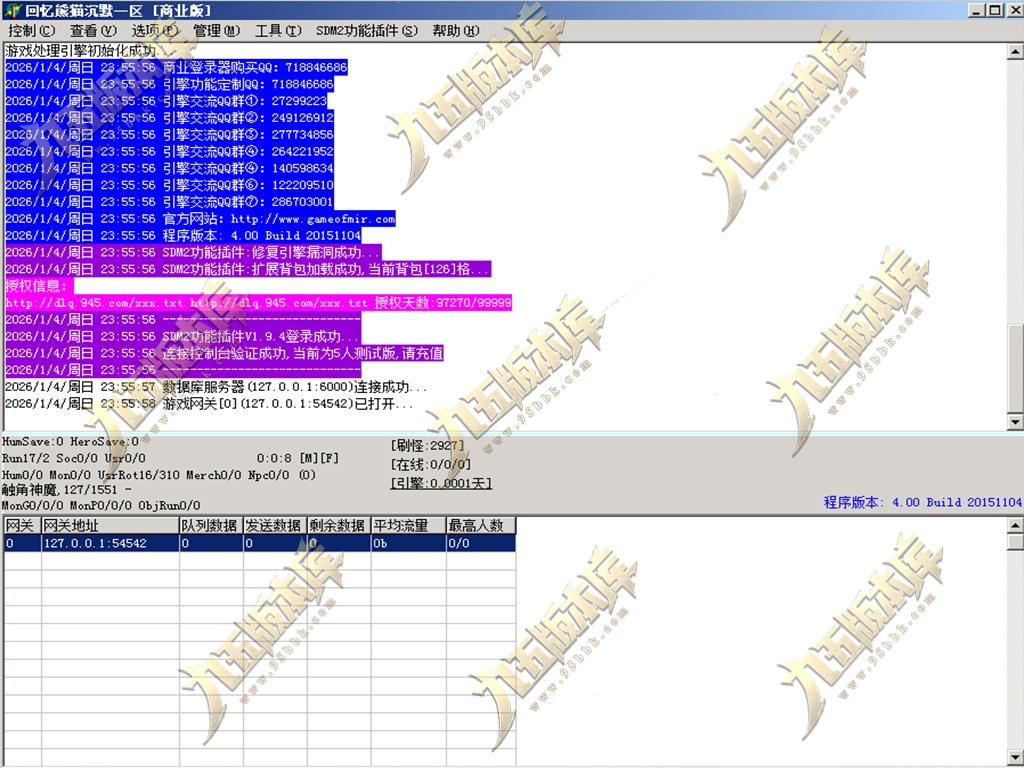Screen dimensions: 1024x768
Task: Click the HumSave:0 HeroSave:0 status text
Action: coord(71,442)
